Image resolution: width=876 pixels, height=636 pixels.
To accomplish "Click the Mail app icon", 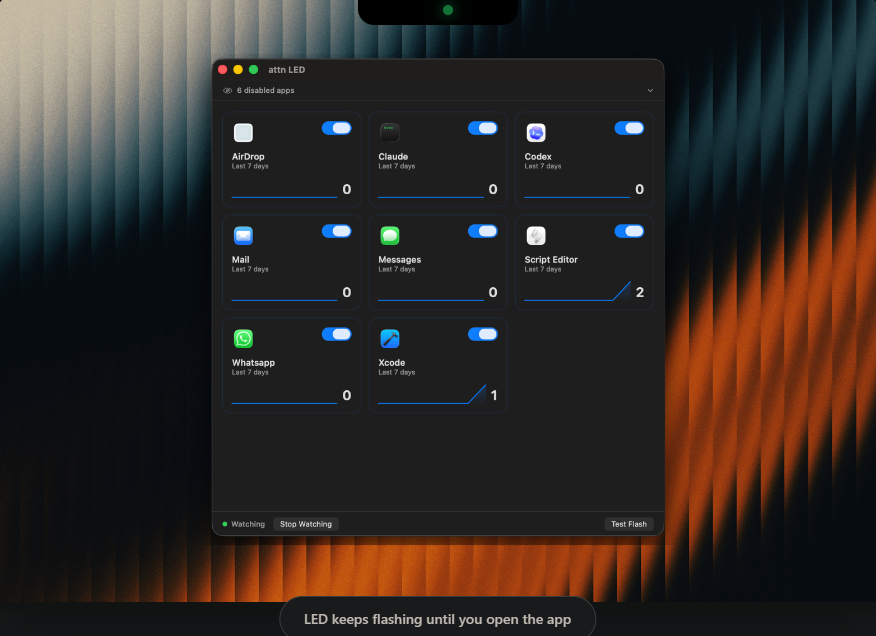I will tap(243, 235).
